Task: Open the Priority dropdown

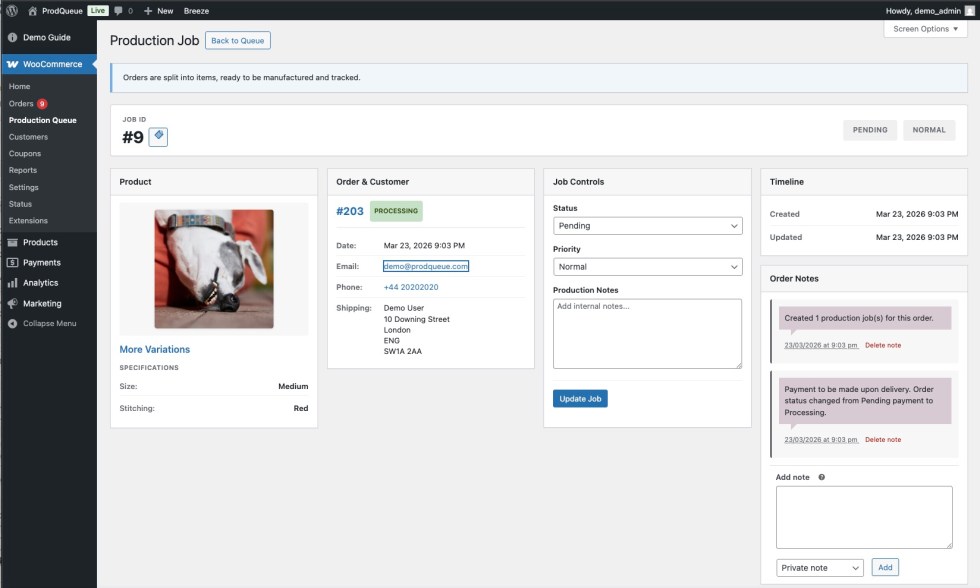Action: click(647, 267)
